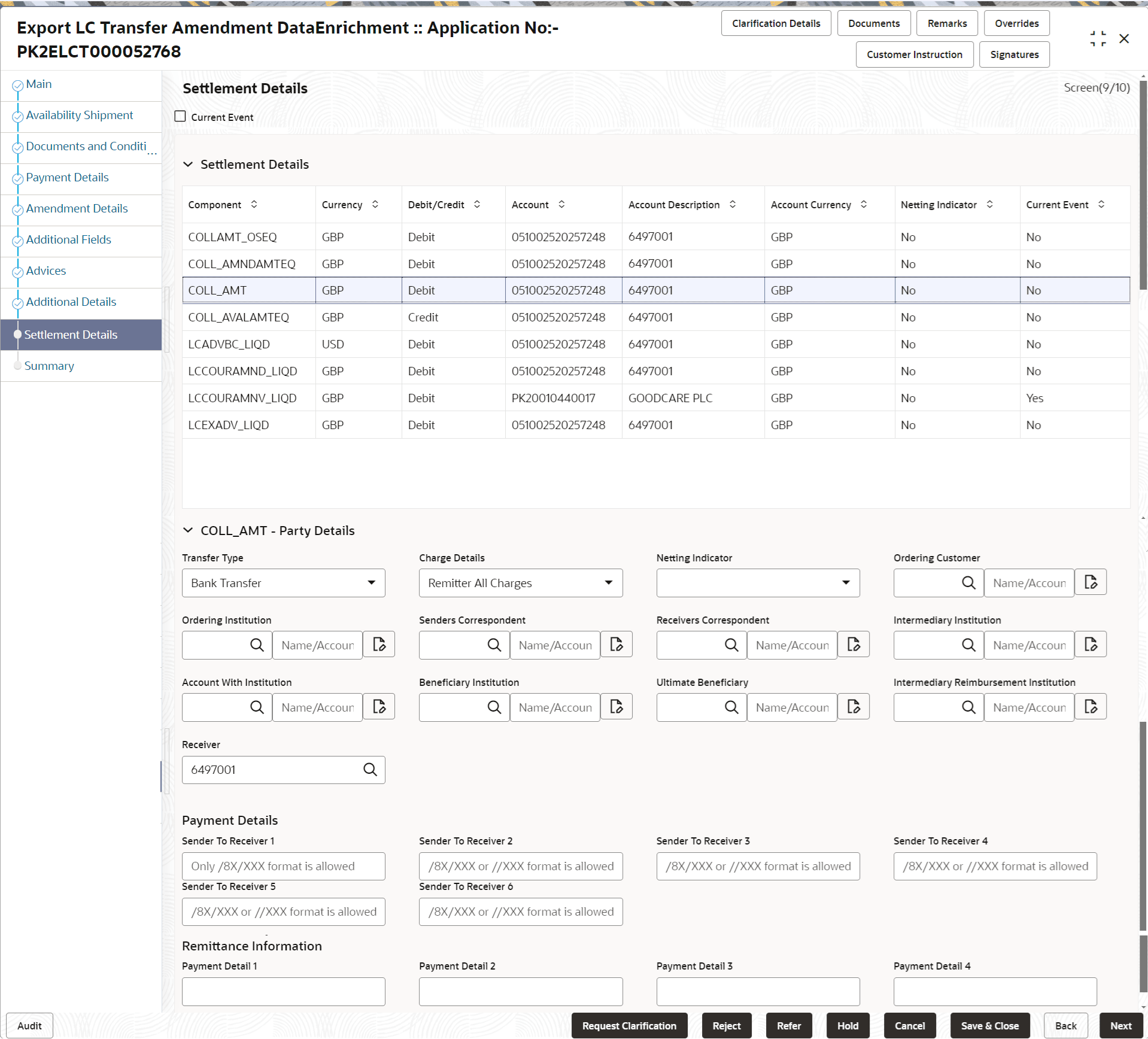
Task: Collapse the Settlement Details section
Action: (188, 164)
